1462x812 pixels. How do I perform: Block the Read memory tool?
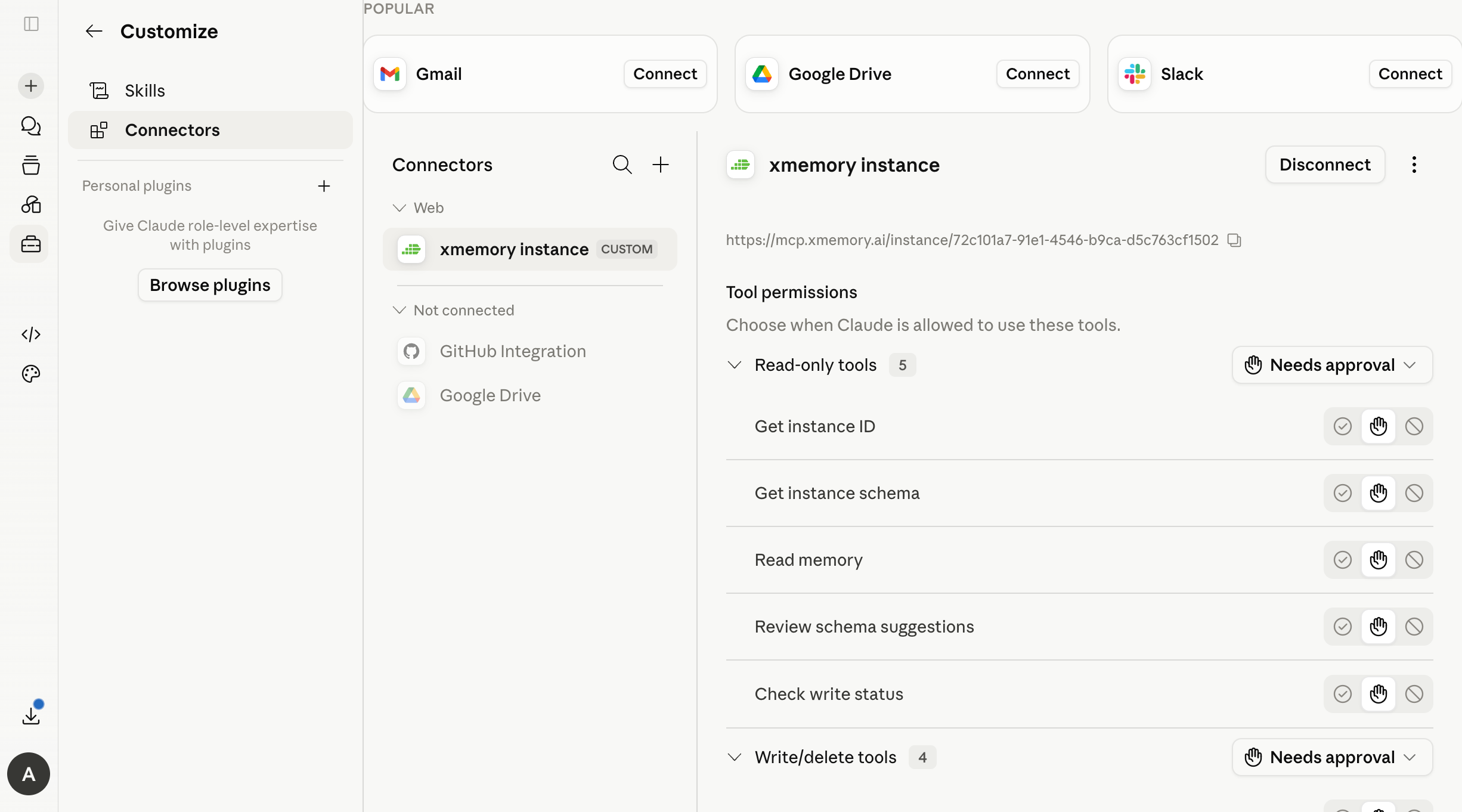[x=1414, y=560]
